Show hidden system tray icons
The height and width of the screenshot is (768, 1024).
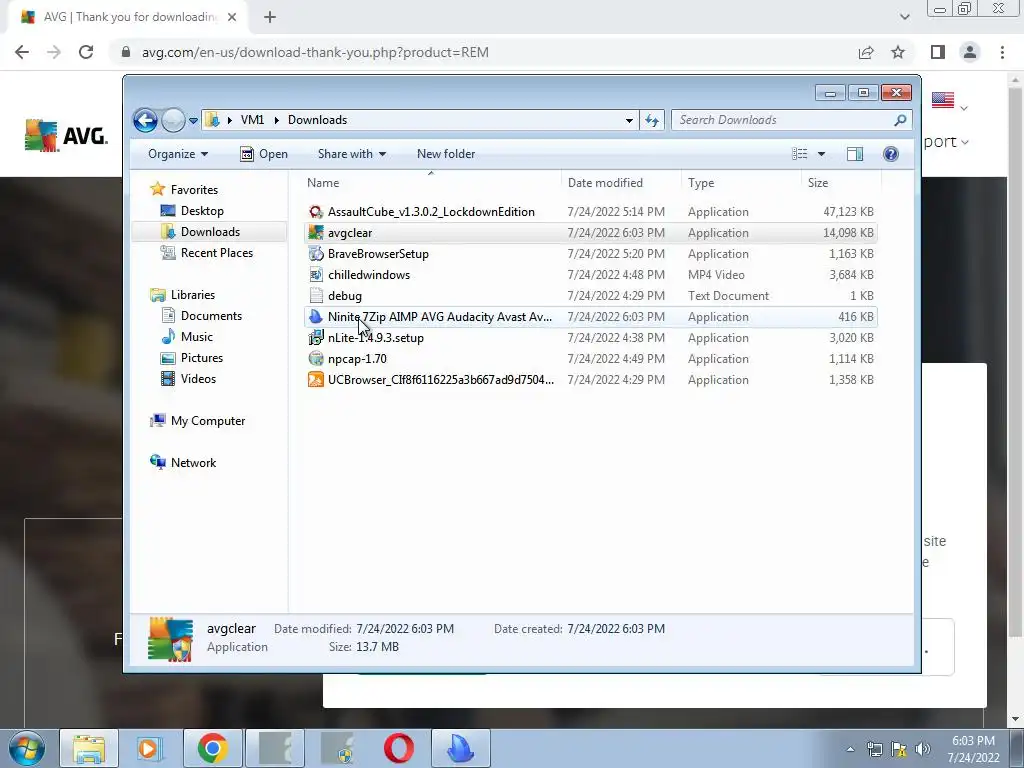point(850,749)
